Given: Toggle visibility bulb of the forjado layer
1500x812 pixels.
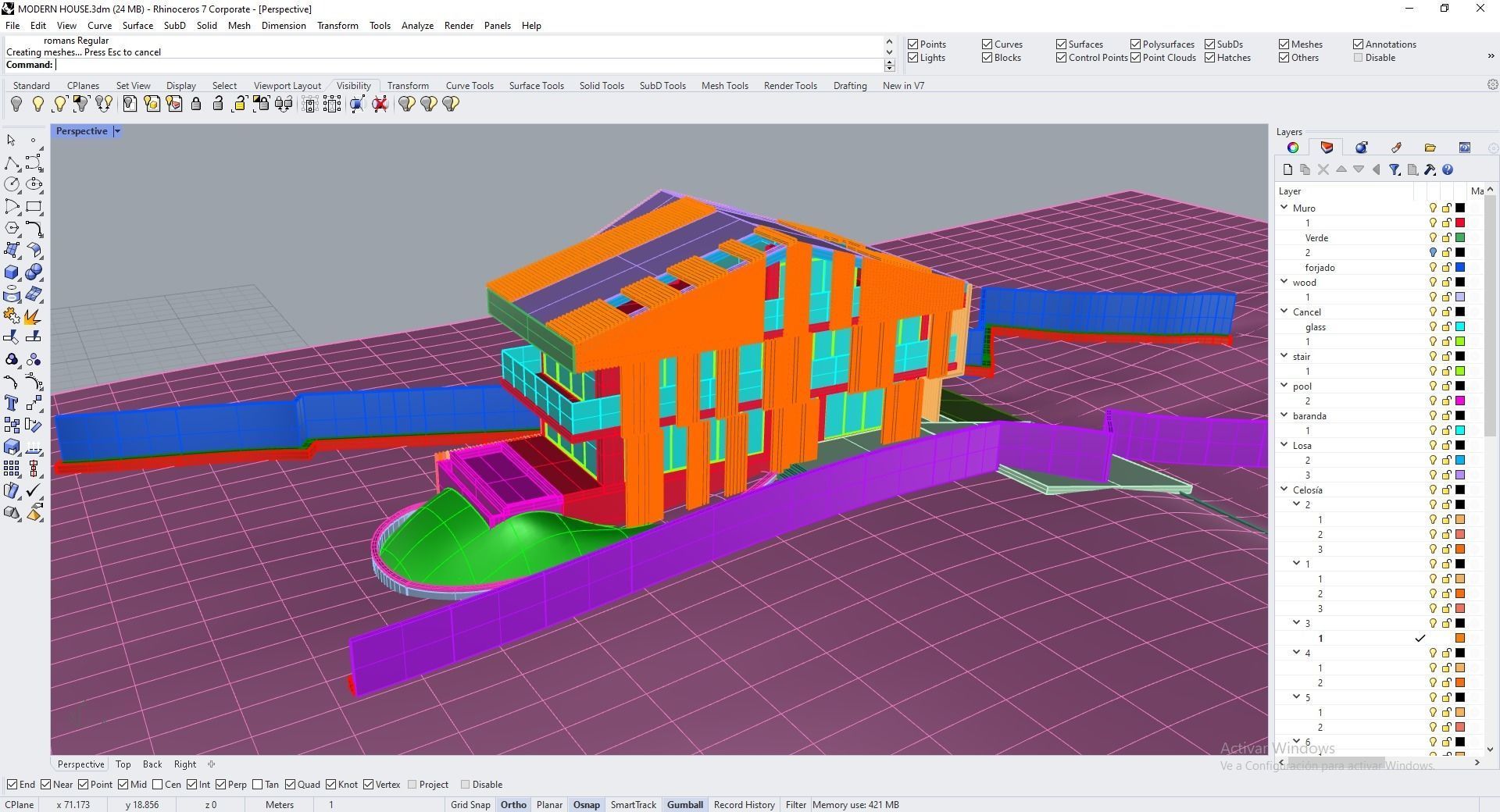Looking at the screenshot, I should pos(1433,268).
